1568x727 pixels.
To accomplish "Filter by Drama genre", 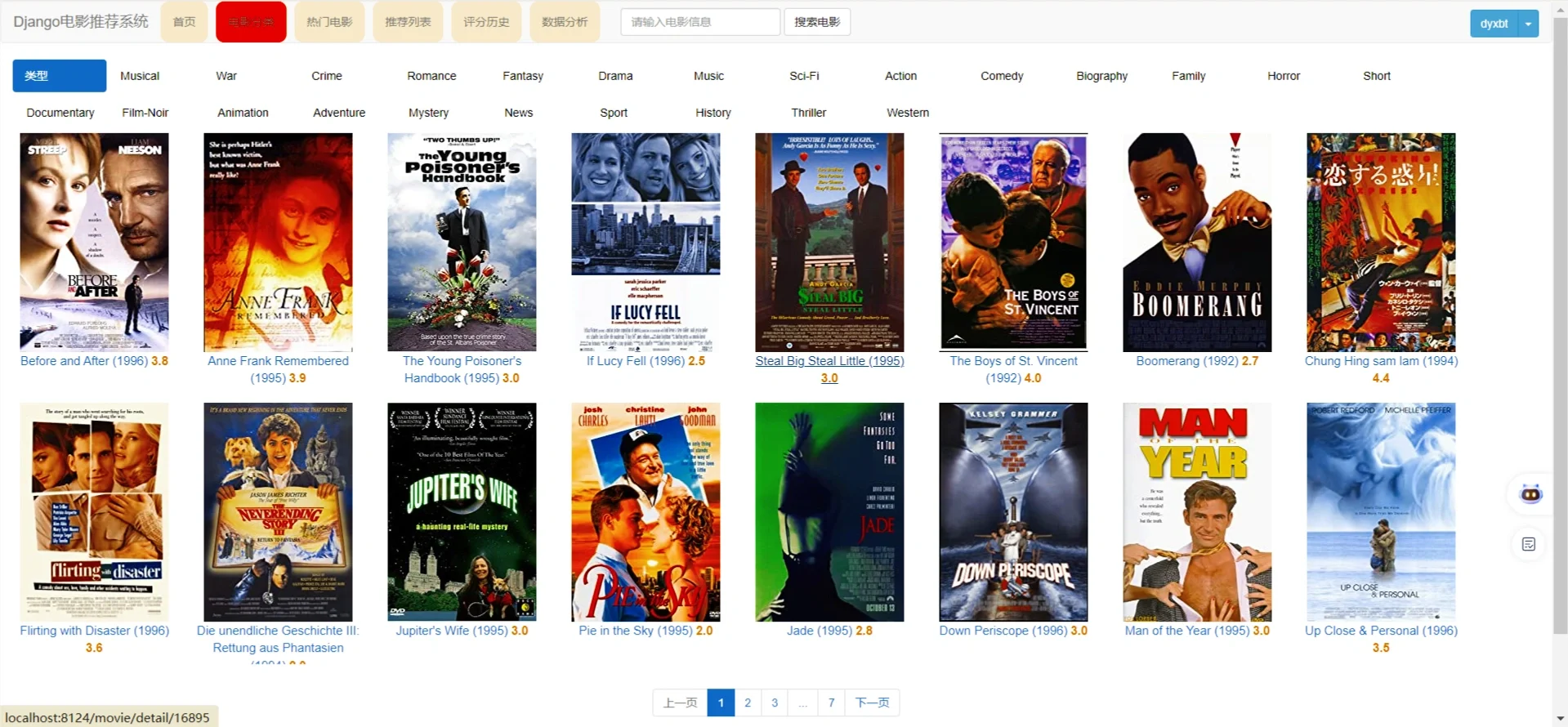I will pyautogui.click(x=615, y=76).
